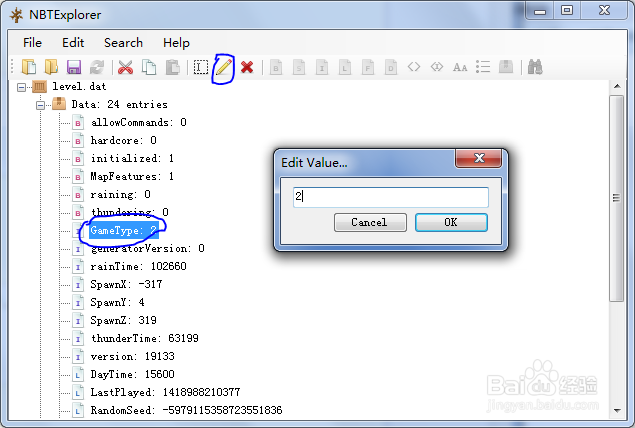Image resolution: width=635 pixels, height=428 pixels.
Task: Click the Open File toolbar icon
Action: (x=29, y=67)
